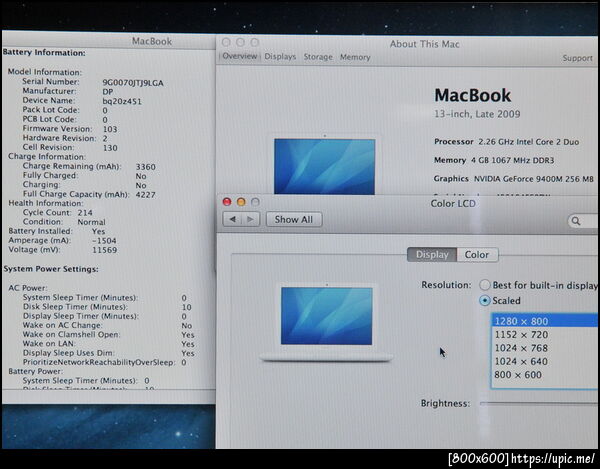The width and height of the screenshot is (600, 469).
Task: Select the 1280 × 800 resolution
Action: 545,321
